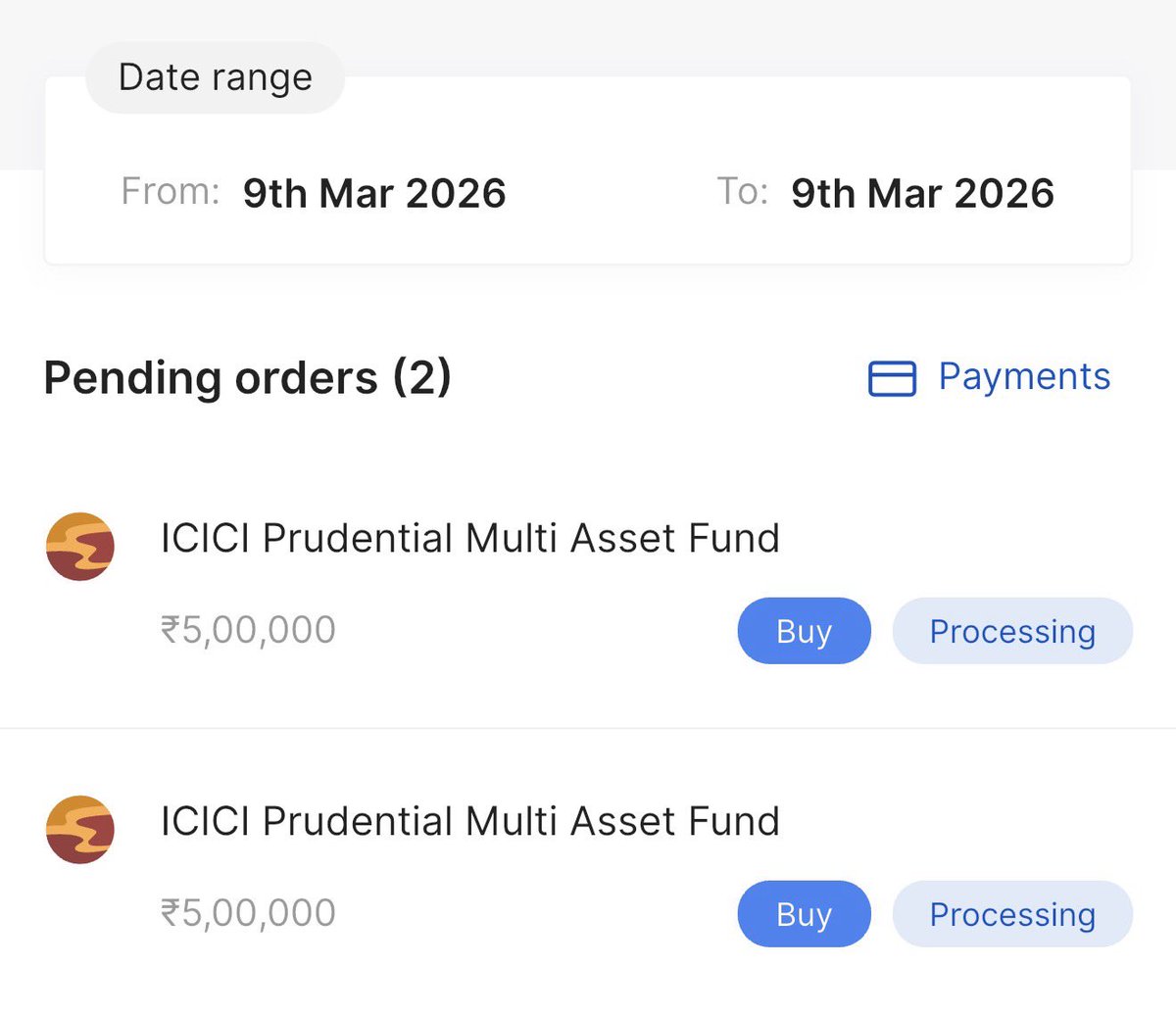Select the first order's ICICI fund logo
The width and height of the screenshot is (1176, 1014).
[x=80, y=547]
